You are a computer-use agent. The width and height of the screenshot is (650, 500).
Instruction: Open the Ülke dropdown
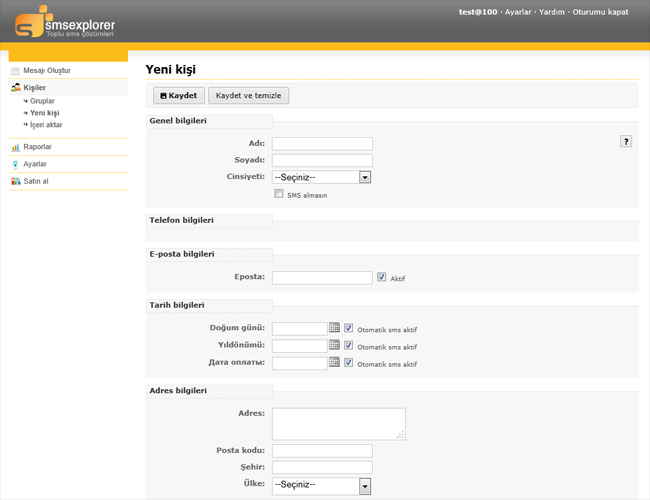click(321, 486)
